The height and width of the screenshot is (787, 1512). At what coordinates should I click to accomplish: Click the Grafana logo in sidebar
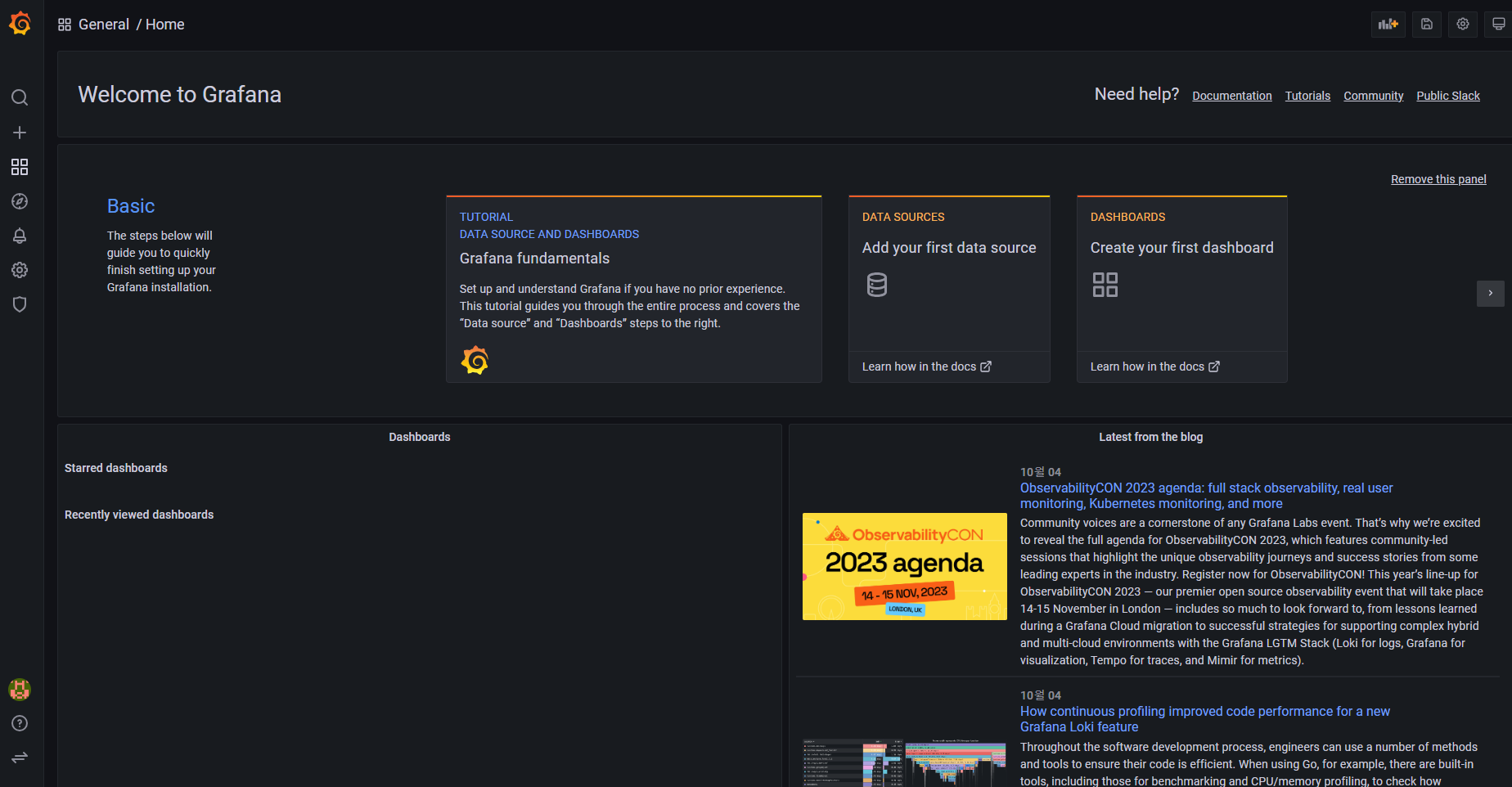(20, 24)
